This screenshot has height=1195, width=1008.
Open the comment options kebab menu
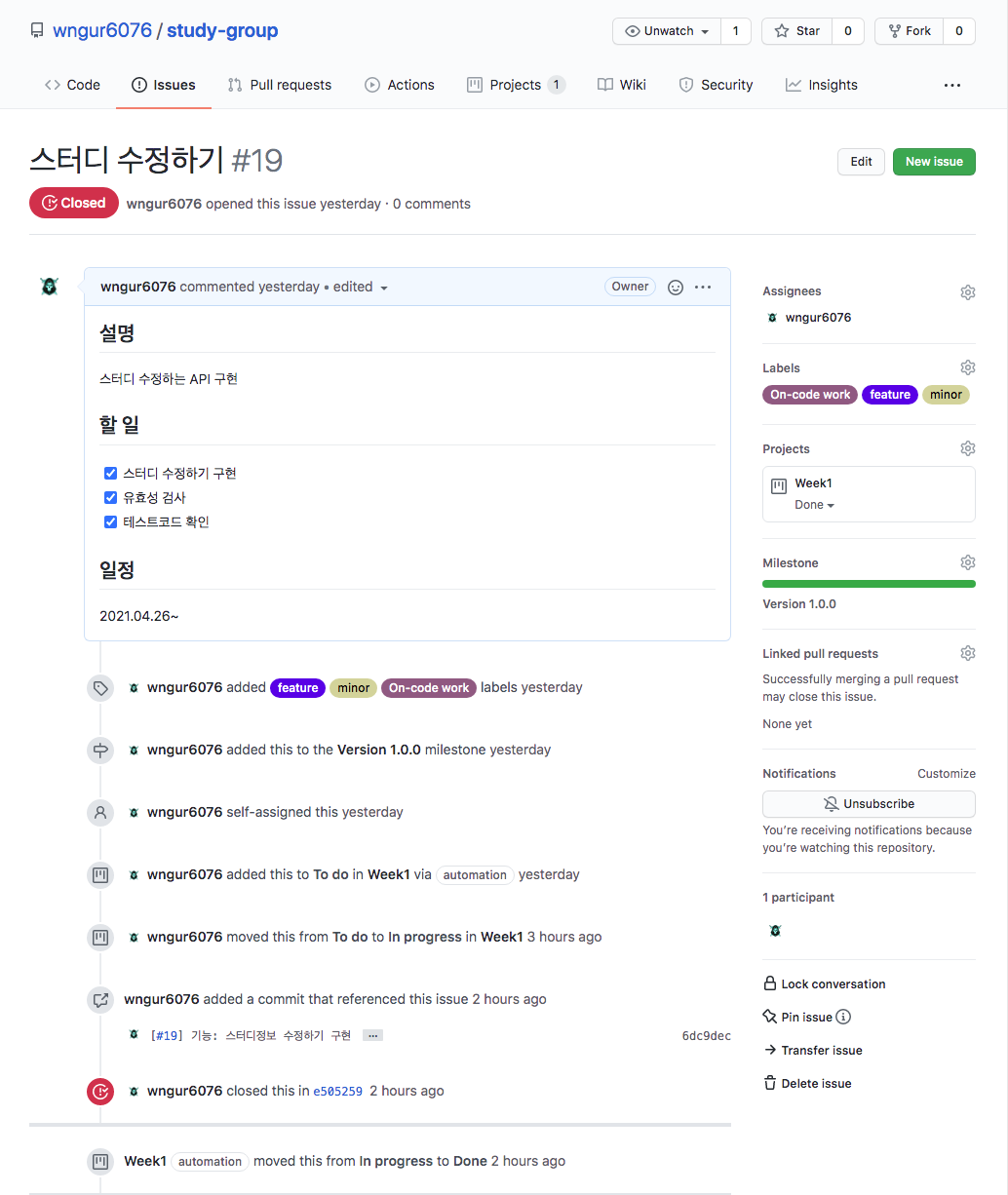click(x=704, y=287)
